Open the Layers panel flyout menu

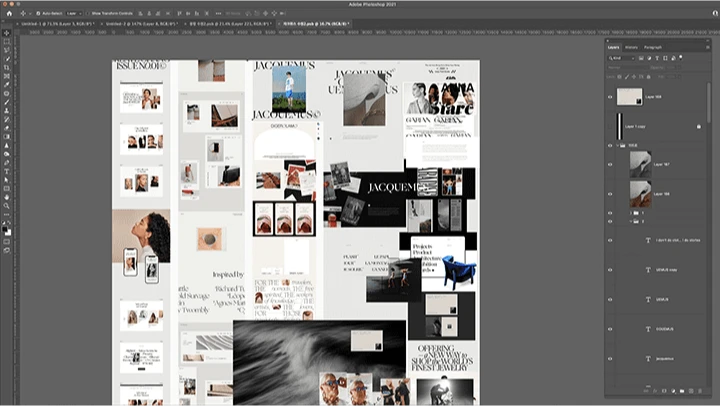(708, 47)
